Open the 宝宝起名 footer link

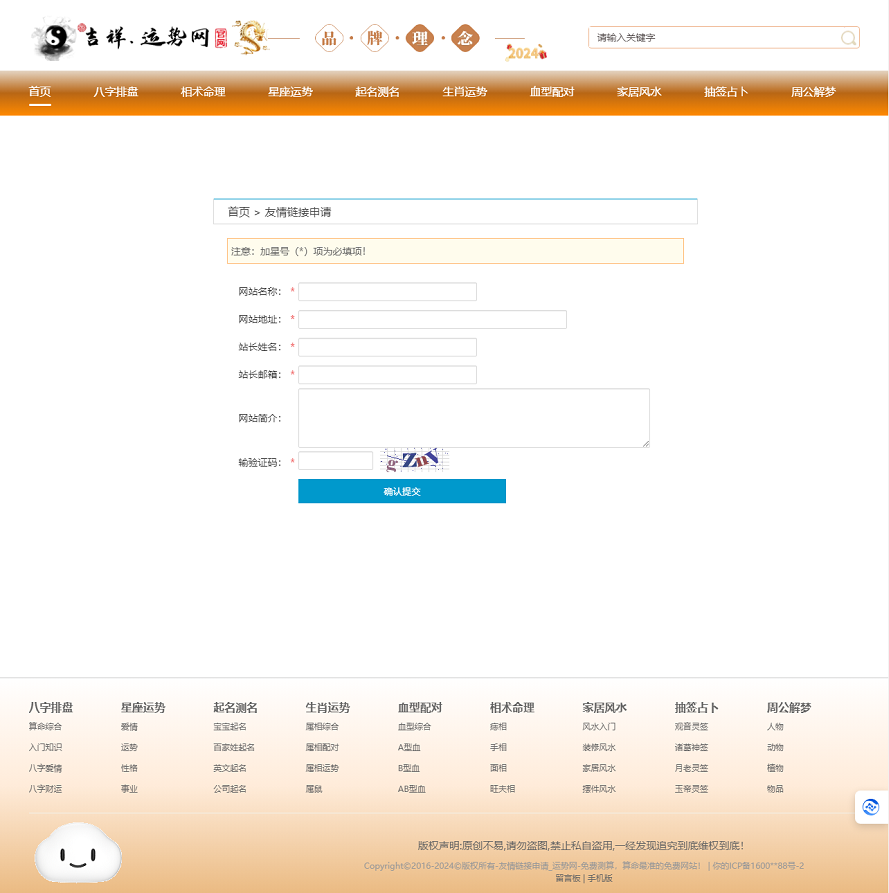click(x=230, y=727)
